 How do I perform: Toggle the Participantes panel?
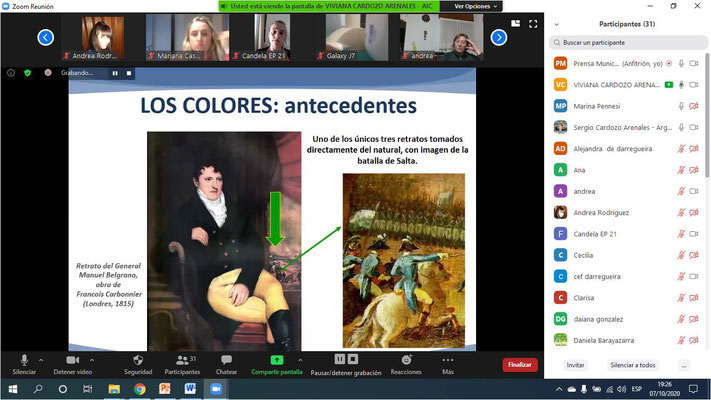point(182,365)
